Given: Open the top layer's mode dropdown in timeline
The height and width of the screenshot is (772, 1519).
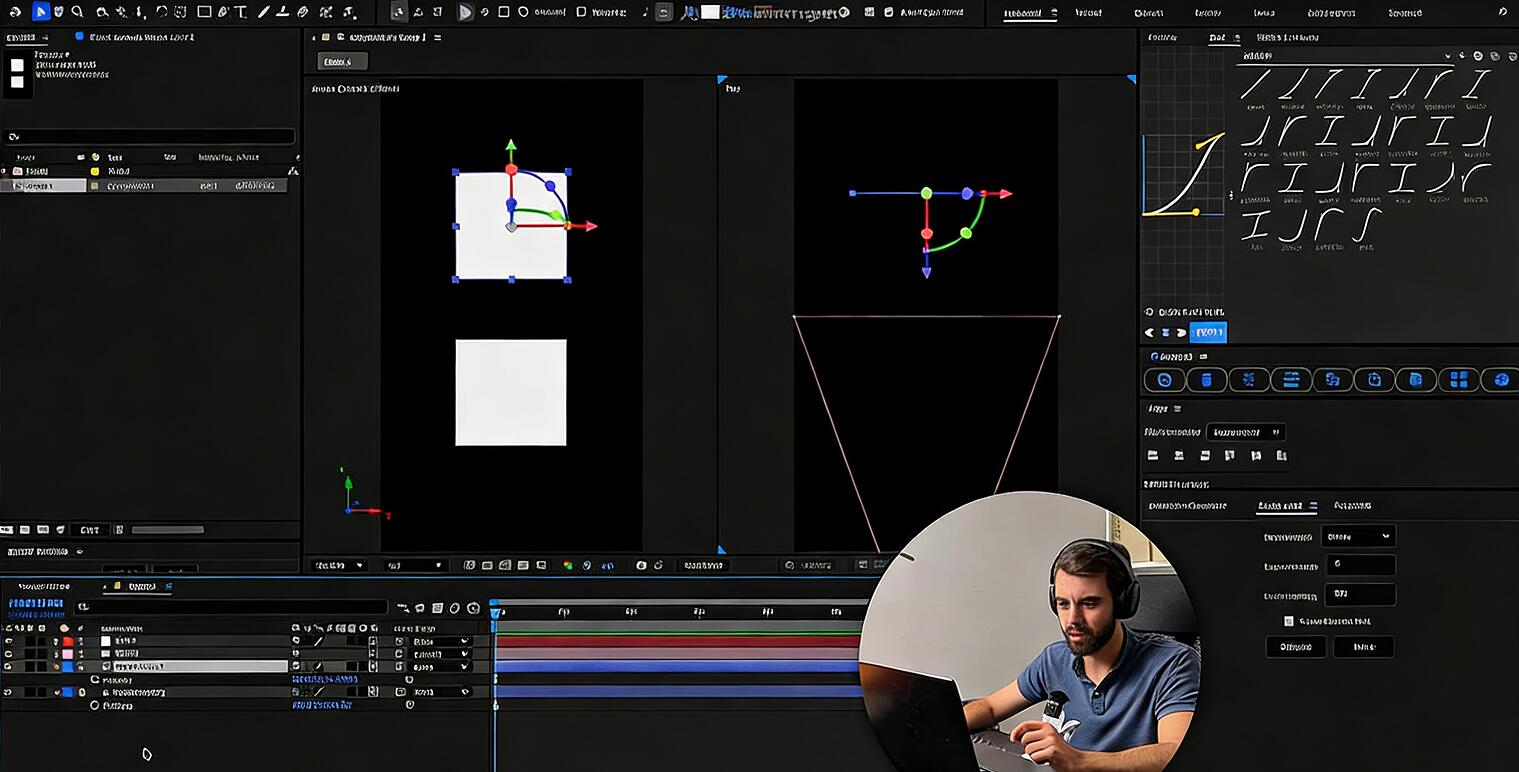Looking at the screenshot, I should click(440, 641).
